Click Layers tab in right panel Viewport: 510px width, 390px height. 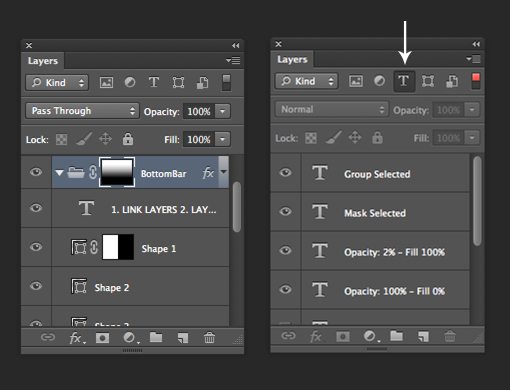[x=292, y=59]
